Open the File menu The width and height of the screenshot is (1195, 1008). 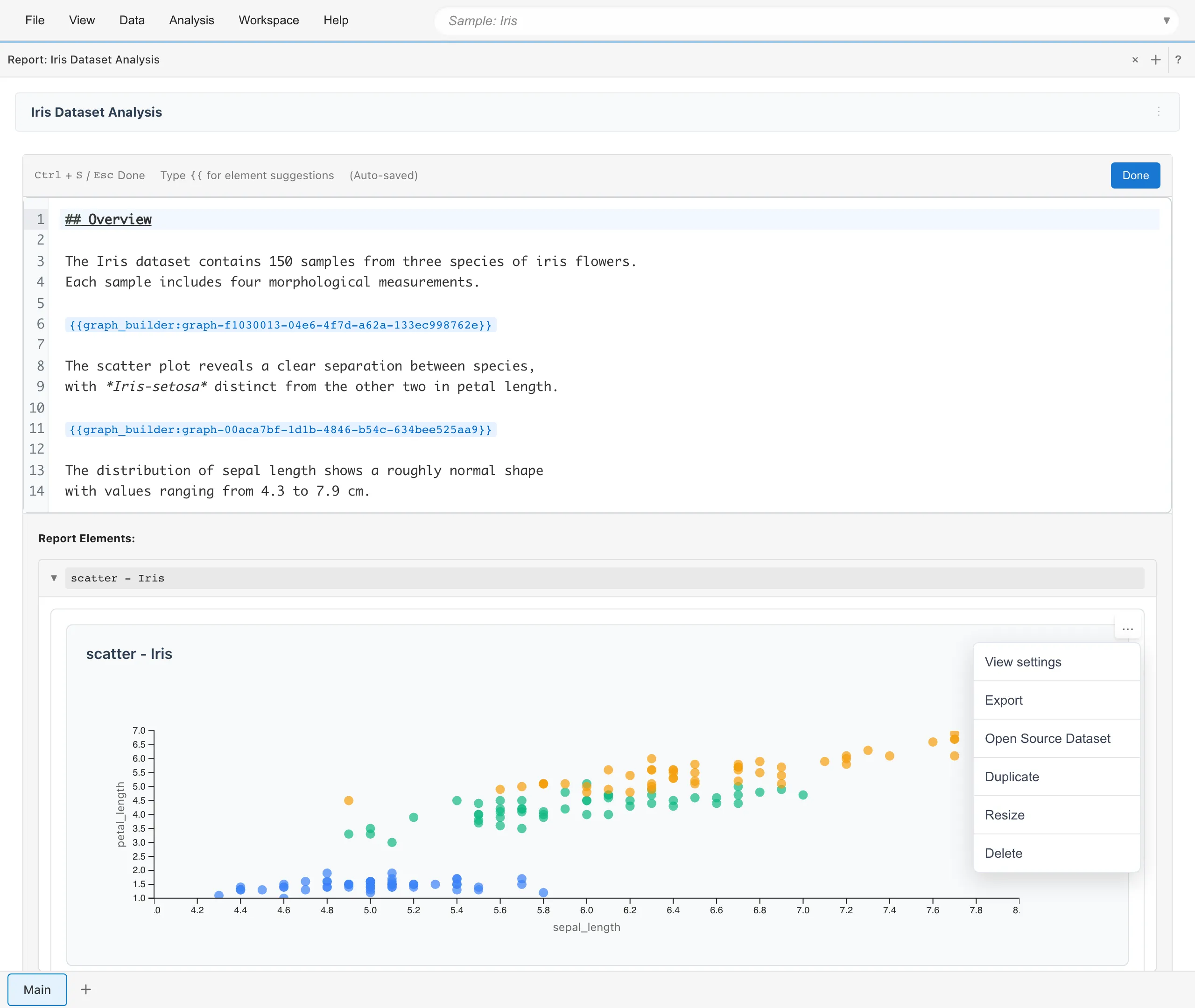[35, 21]
